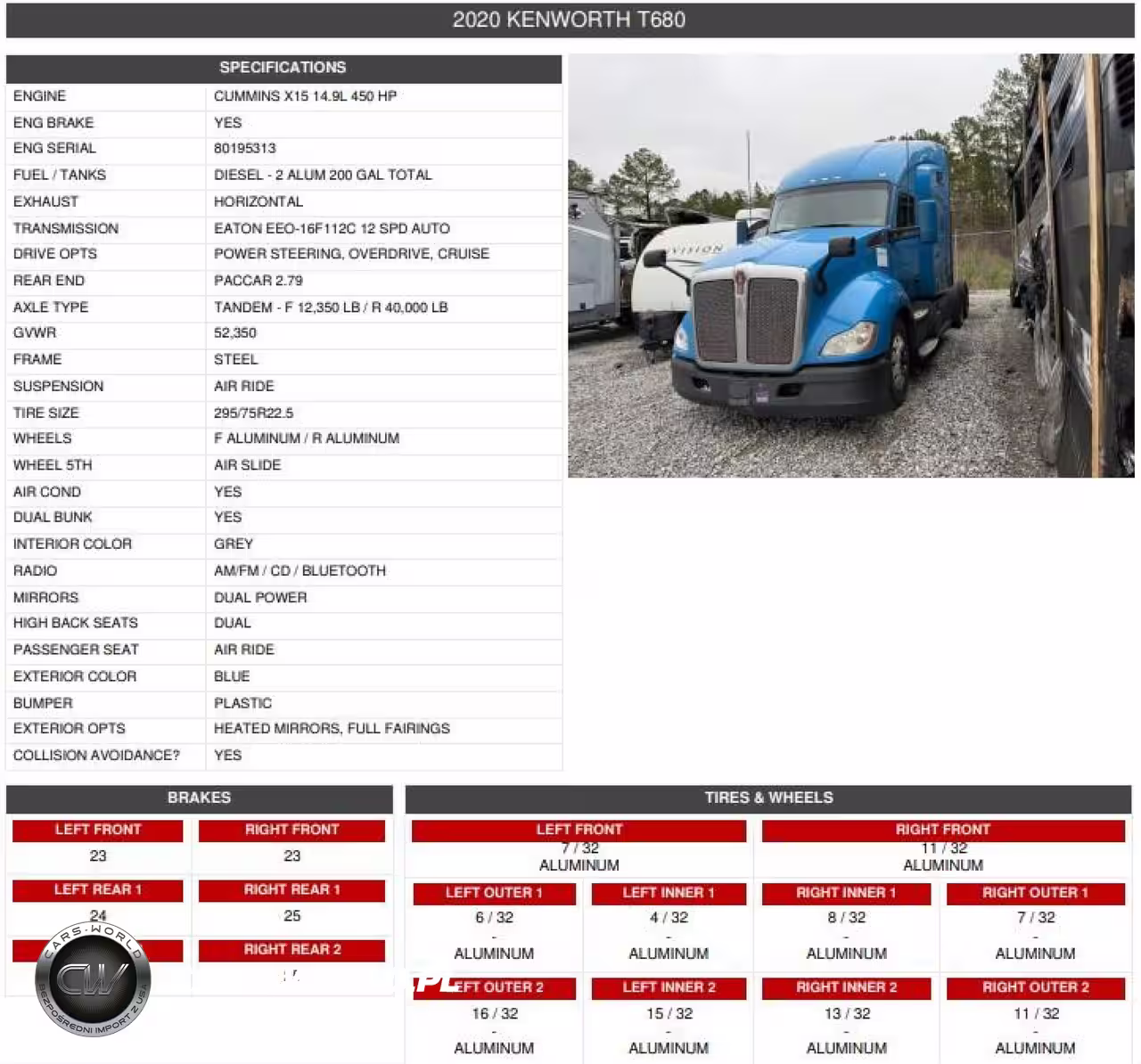1141x1064 pixels.
Task: Click the Left Front label under Brakes
Action: (98, 830)
